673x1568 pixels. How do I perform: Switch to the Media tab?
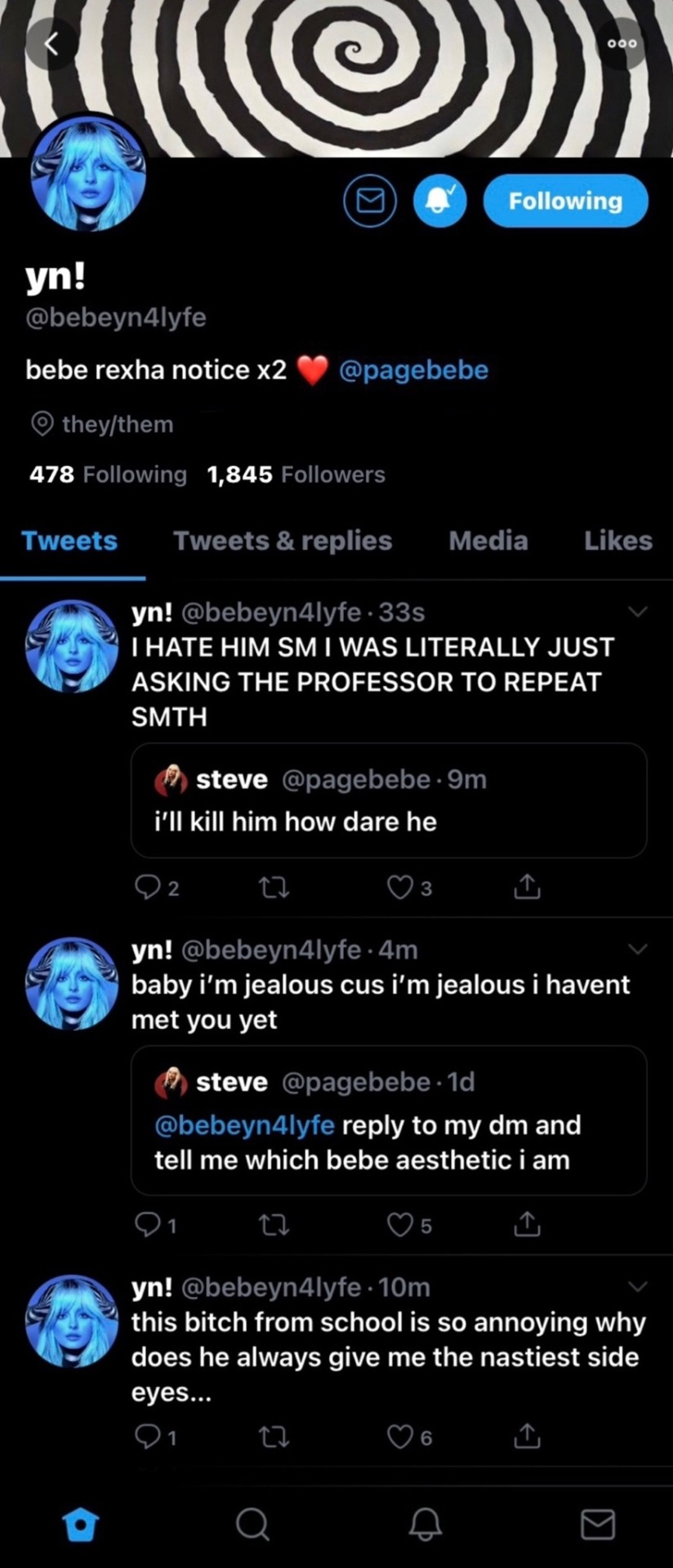(x=488, y=541)
